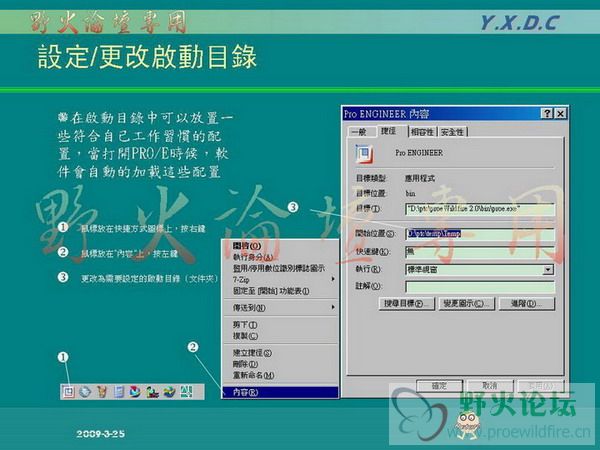Choose 複製(C) from the context menu
Screen dimensions: 600x450
(x=280, y=336)
